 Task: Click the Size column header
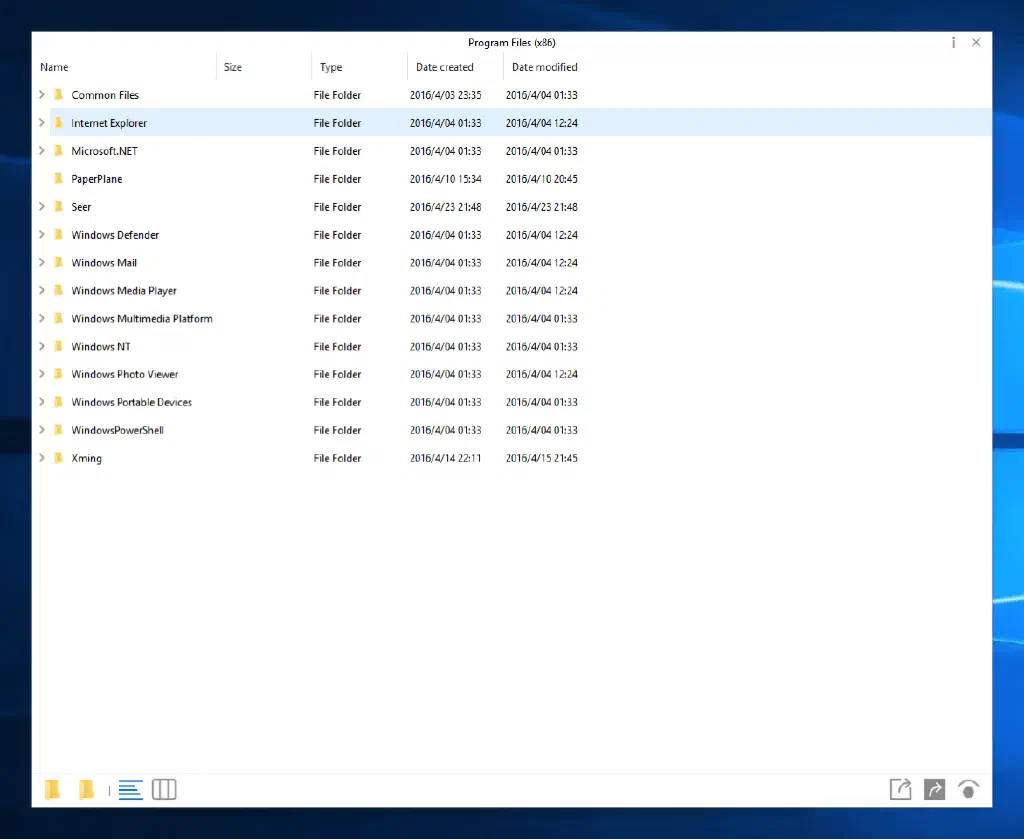(233, 67)
